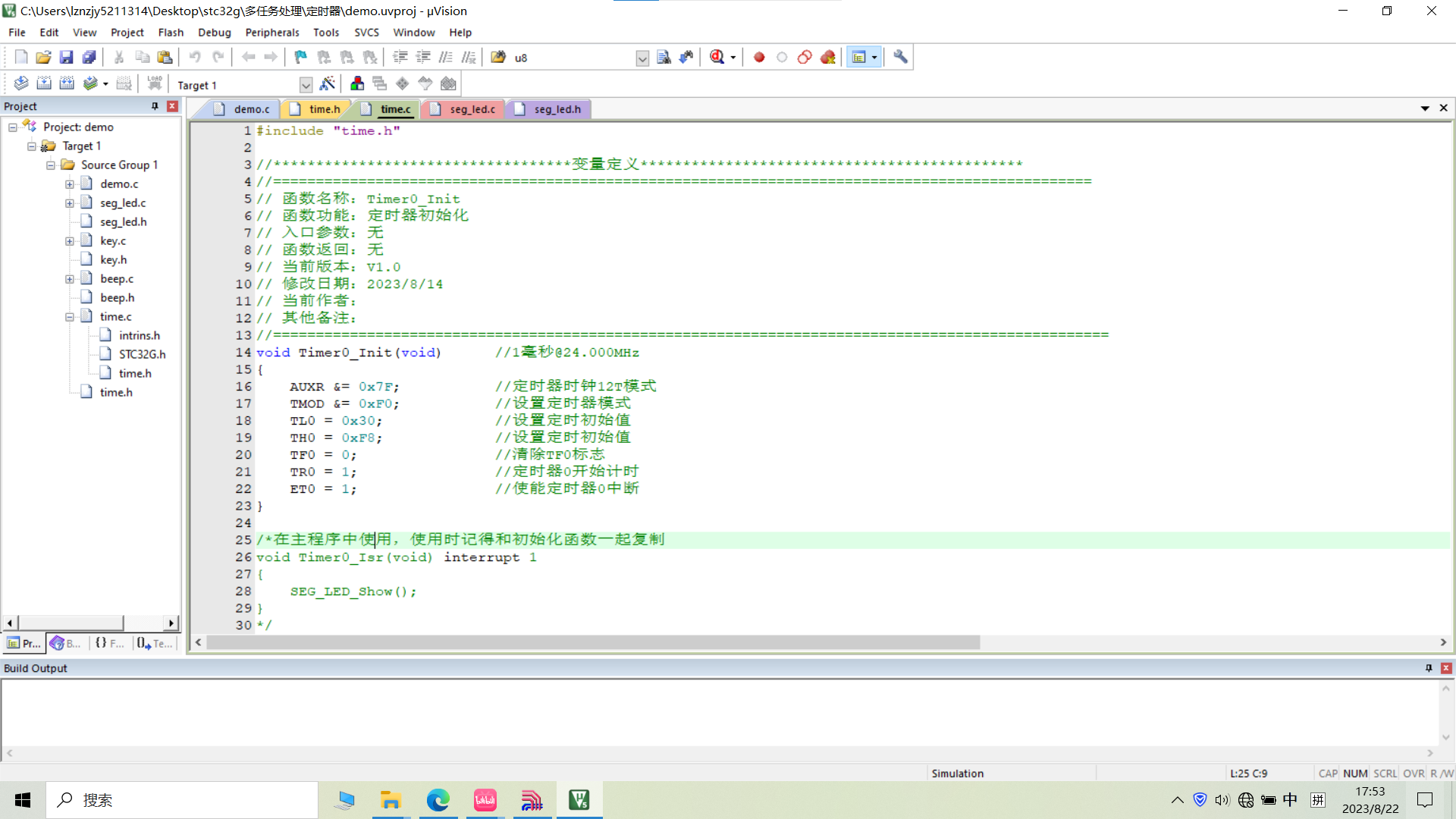Open the File menu

pos(17,33)
